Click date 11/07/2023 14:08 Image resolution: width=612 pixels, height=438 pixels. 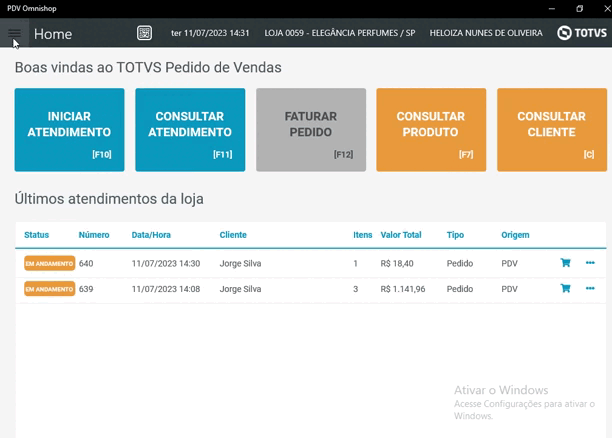166,289
